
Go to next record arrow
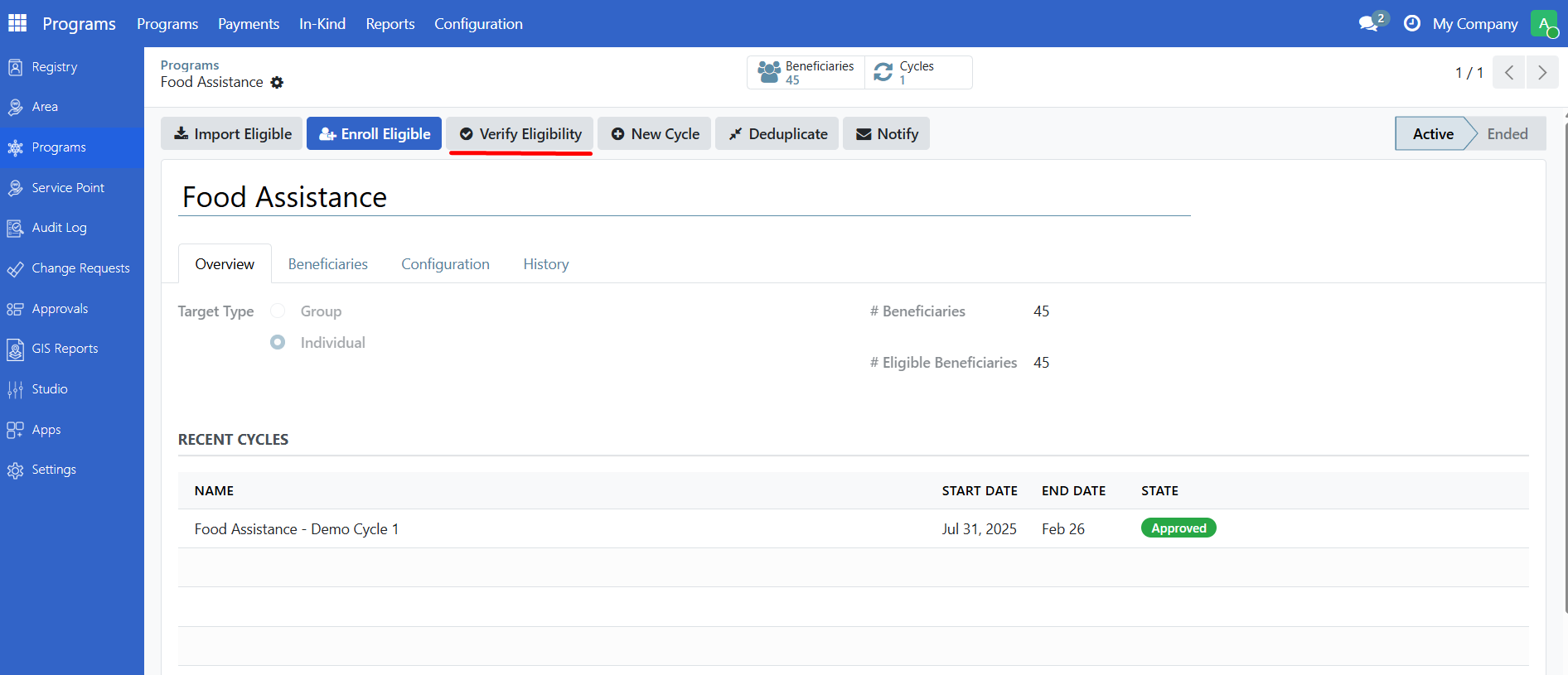click(1542, 73)
